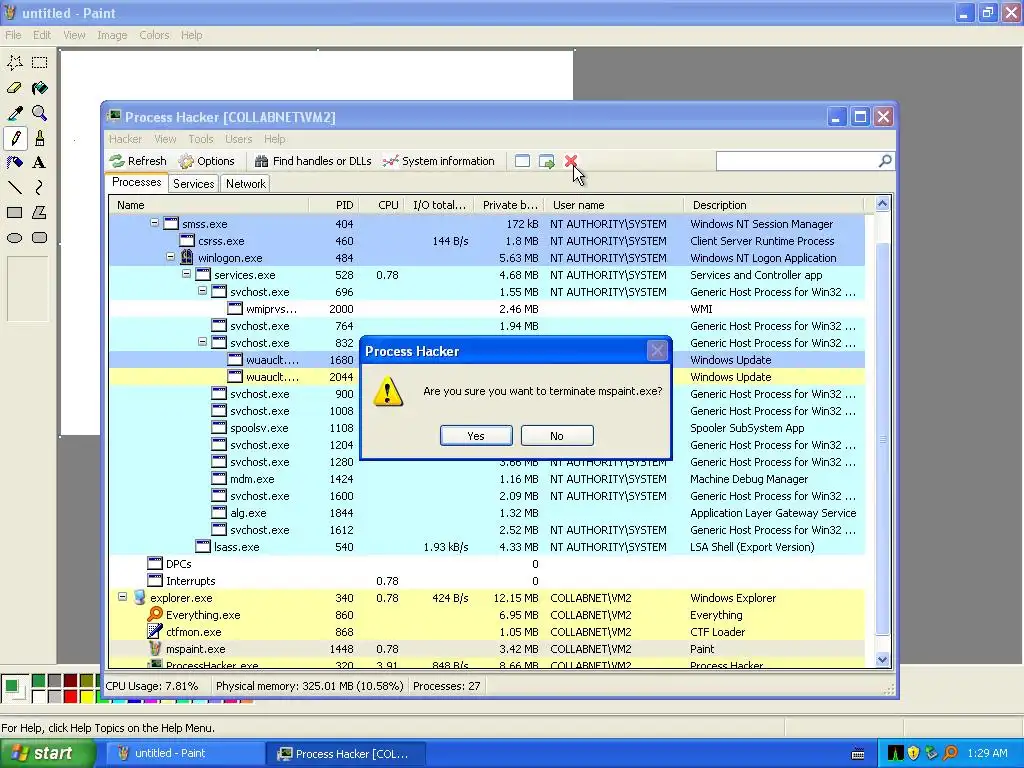Sort by the PID column header

point(334,205)
